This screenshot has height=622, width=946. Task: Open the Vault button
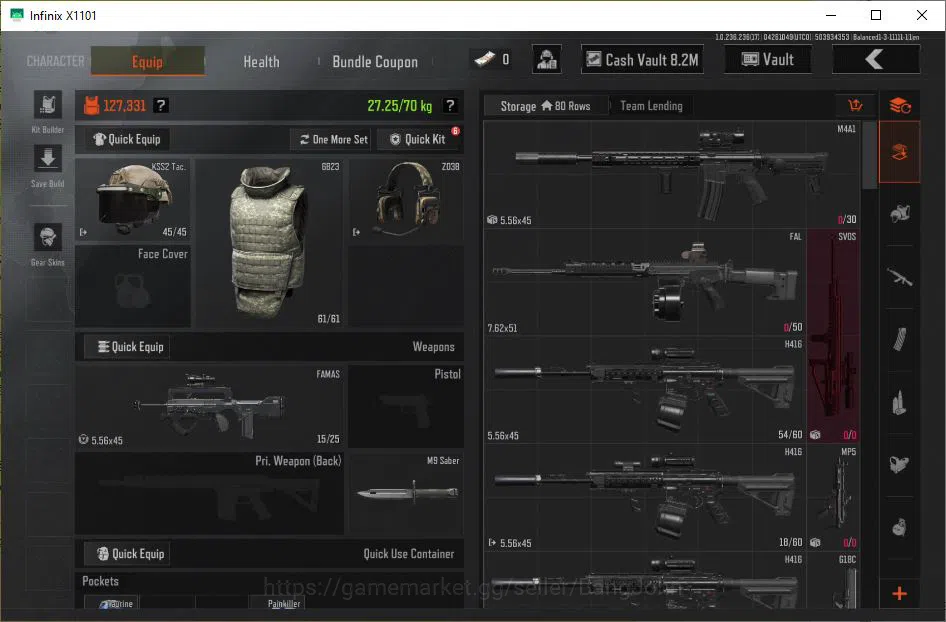768,59
